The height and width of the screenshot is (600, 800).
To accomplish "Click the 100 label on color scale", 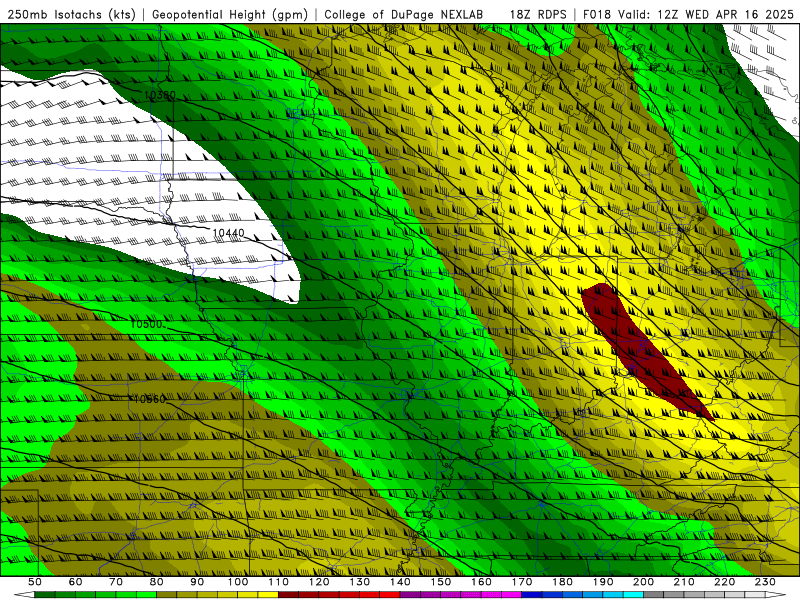I will coord(238,582).
